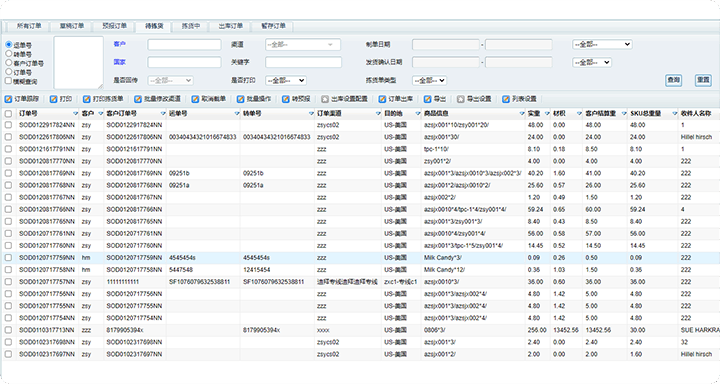Toggle the select-all checkbox in table header

8,113
